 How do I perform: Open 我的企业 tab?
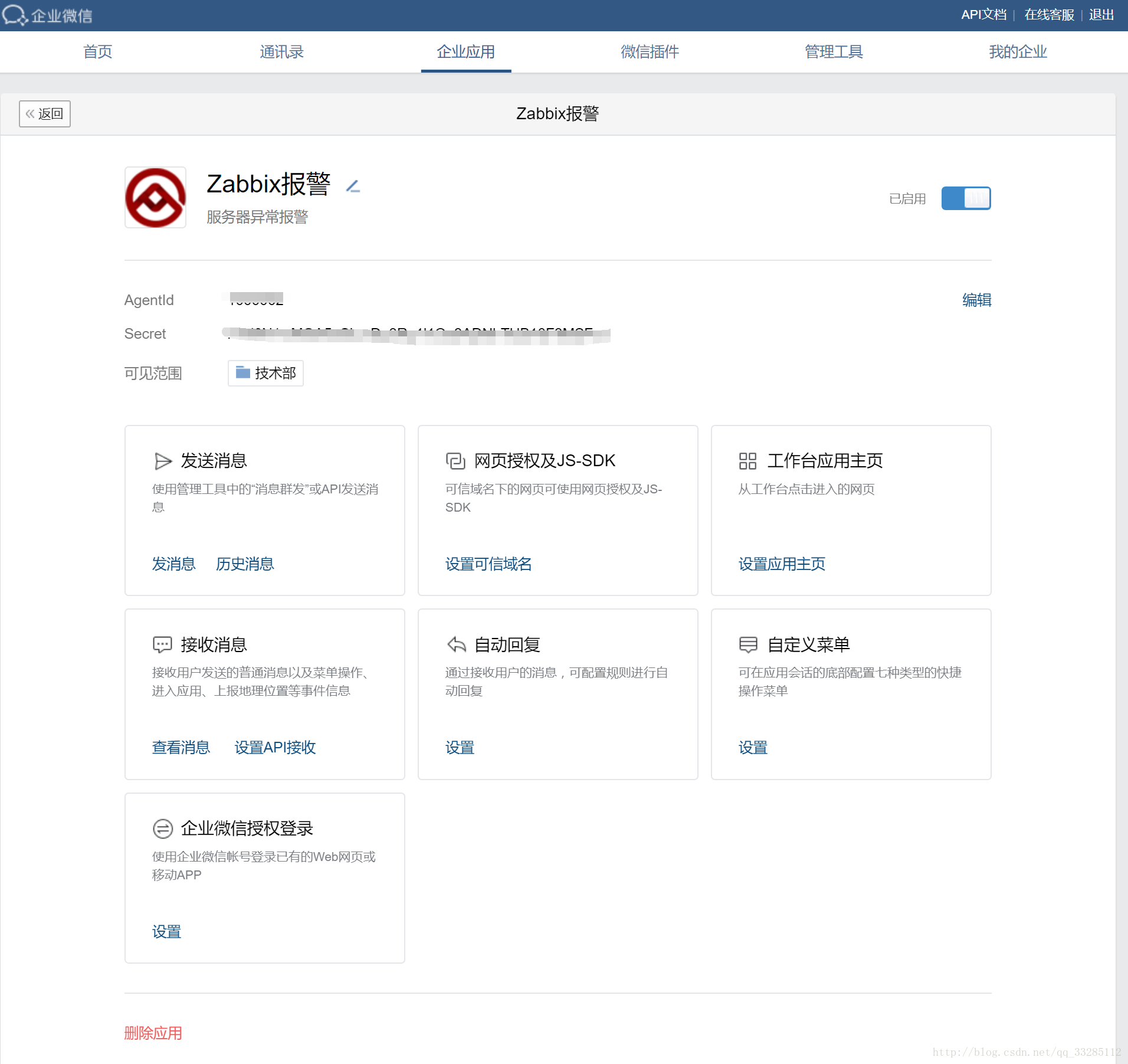click(x=1018, y=52)
